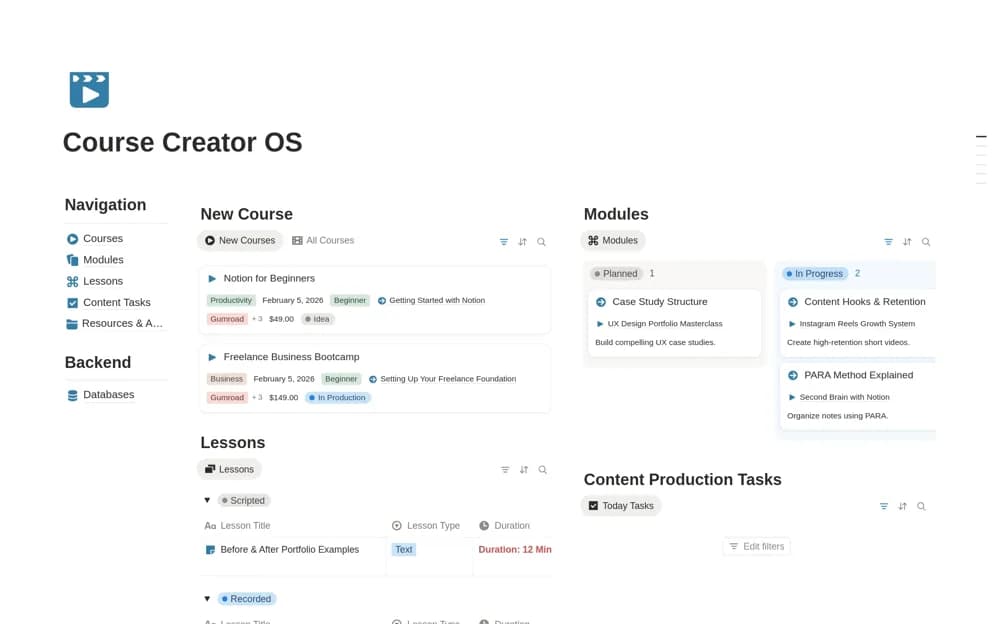Click the Idea status badge
Screen dimensions: 1000x624
tap(318, 319)
